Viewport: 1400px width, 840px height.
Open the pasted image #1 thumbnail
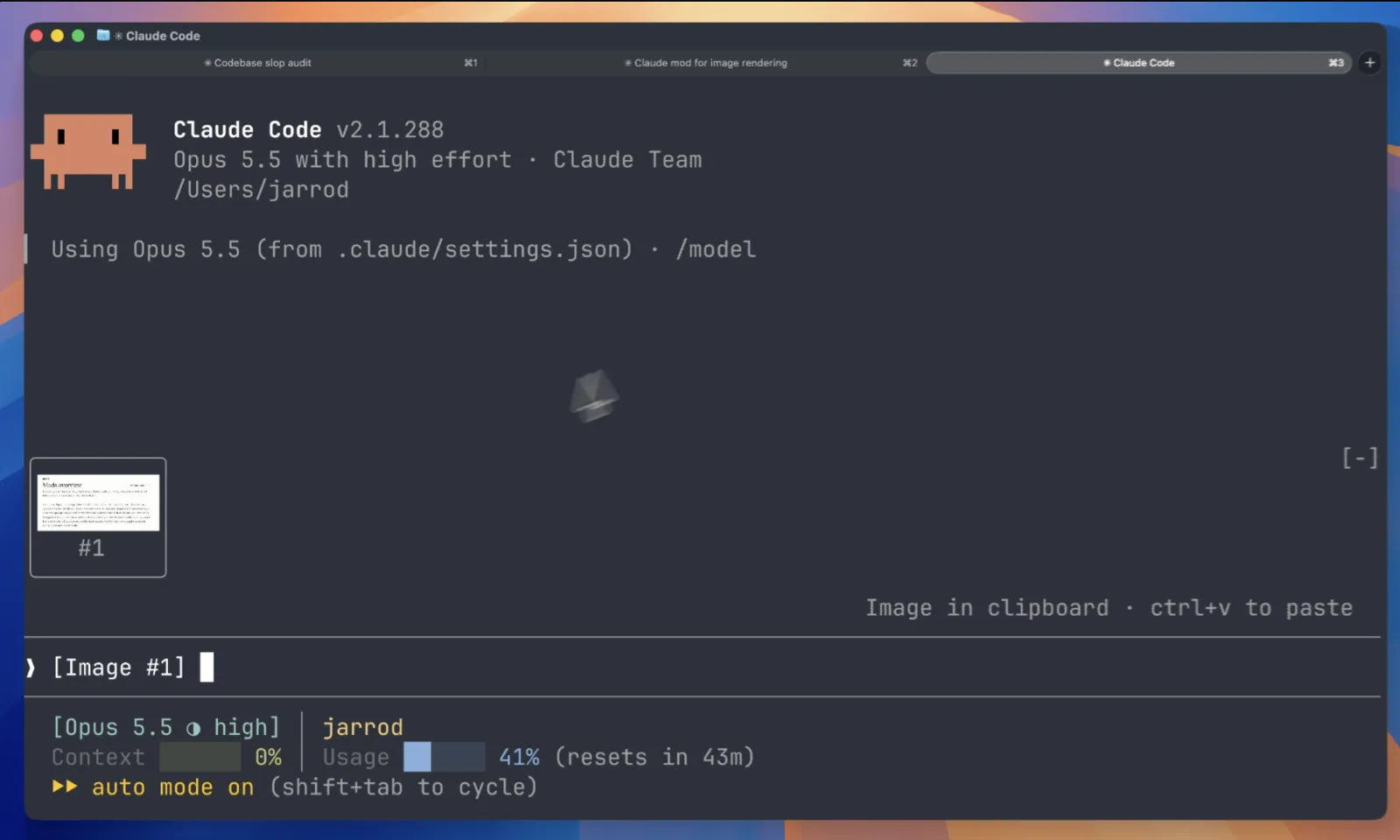(x=98, y=517)
